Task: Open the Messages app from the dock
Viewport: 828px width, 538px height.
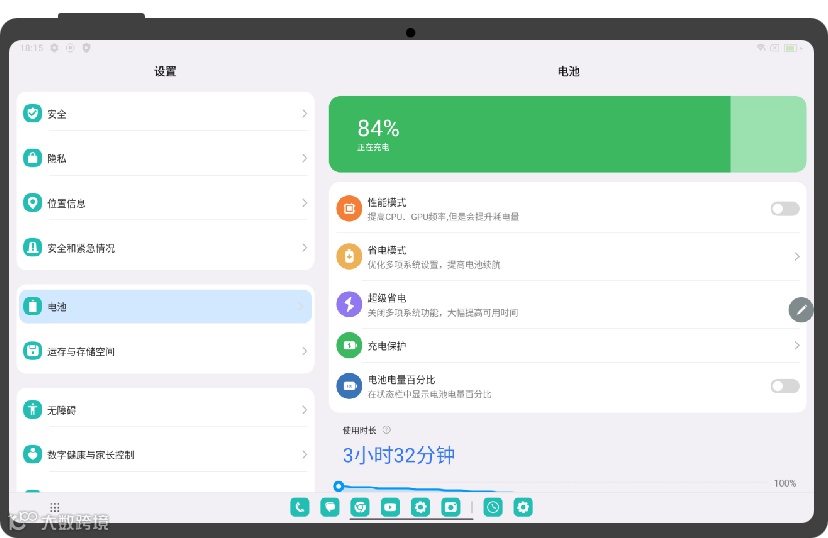Action: coord(330,507)
